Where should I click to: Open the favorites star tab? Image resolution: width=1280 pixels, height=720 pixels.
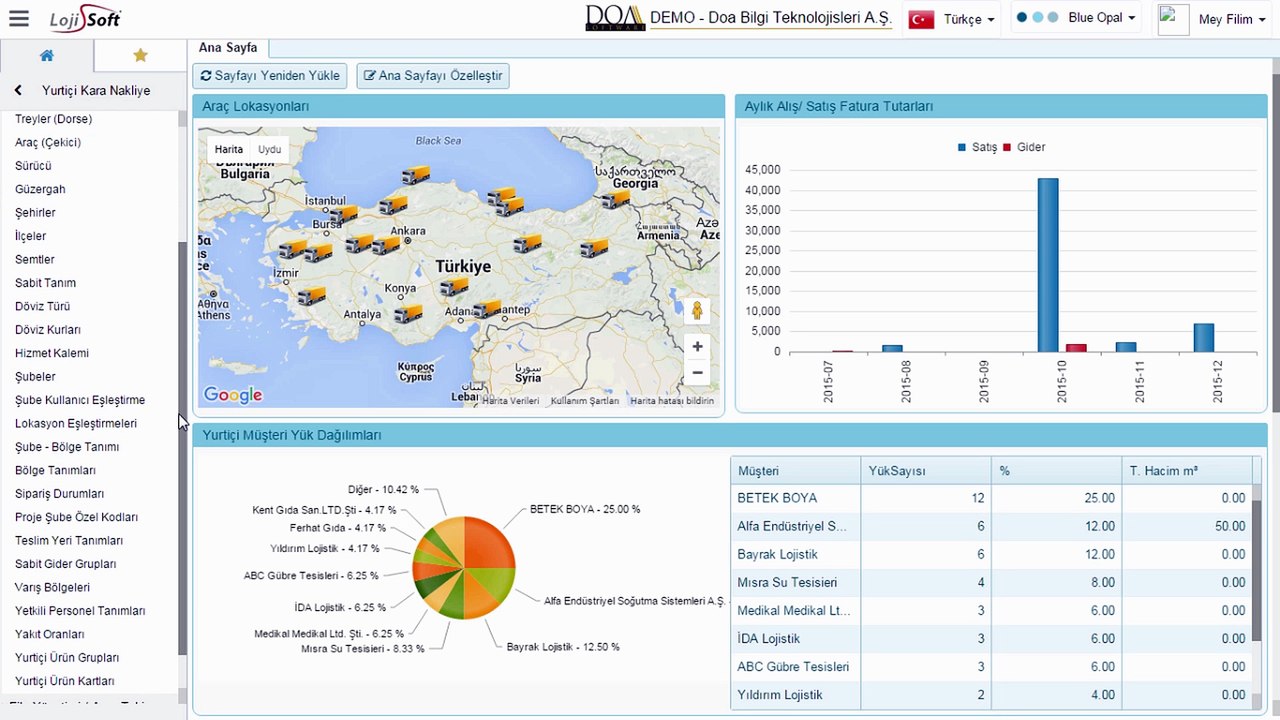(x=140, y=56)
